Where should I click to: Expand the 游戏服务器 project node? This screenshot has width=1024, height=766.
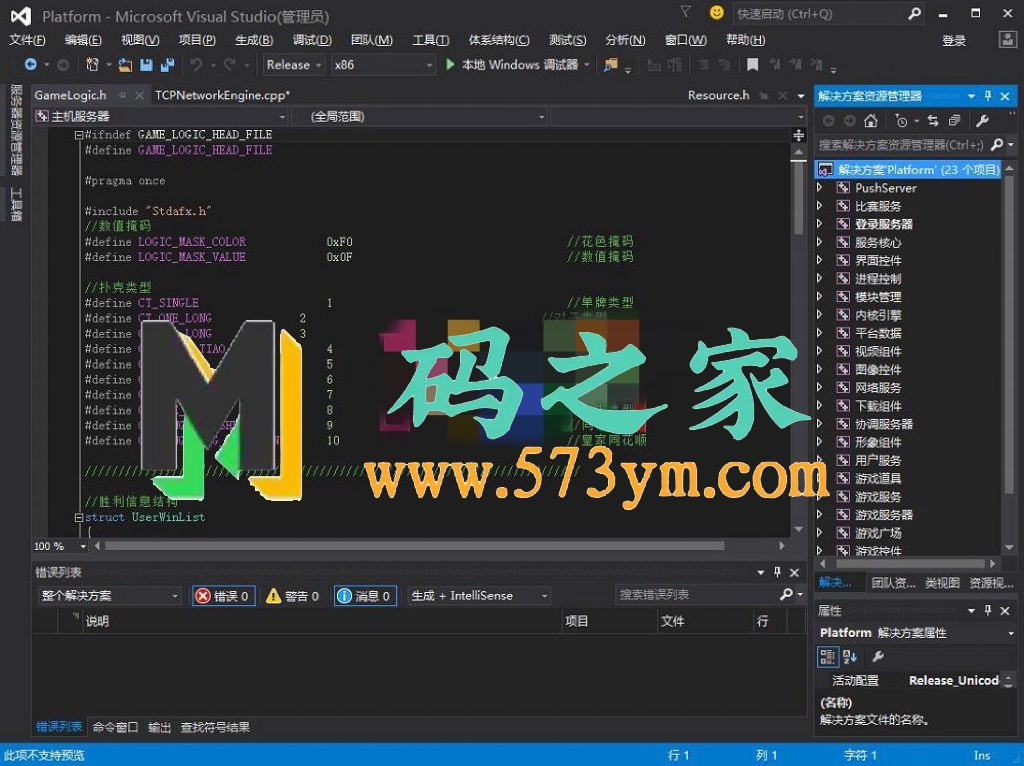(820, 515)
